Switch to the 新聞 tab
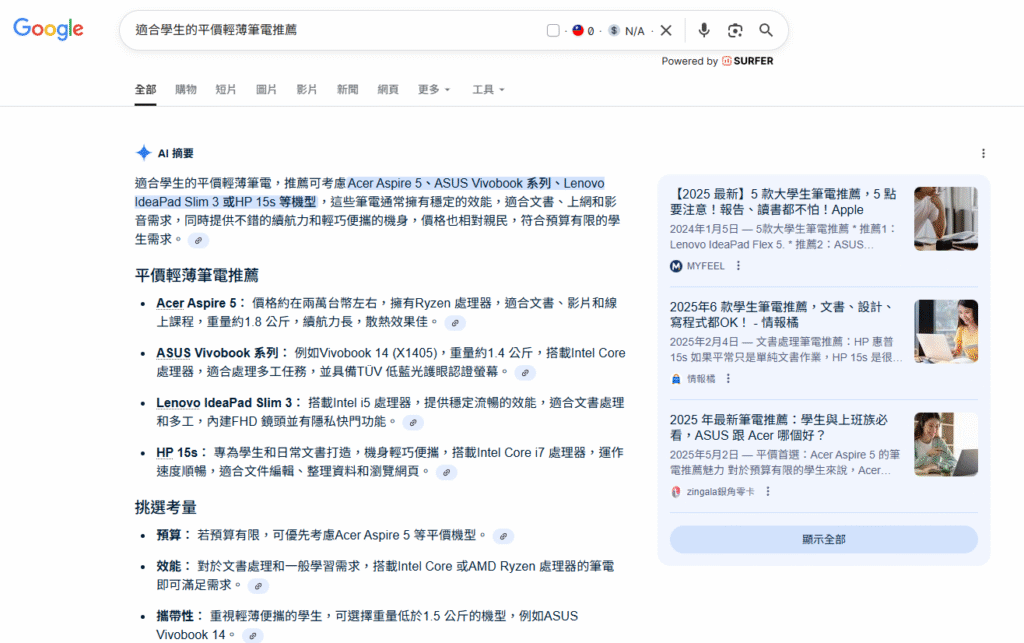This screenshot has width=1024, height=643. [x=347, y=89]
